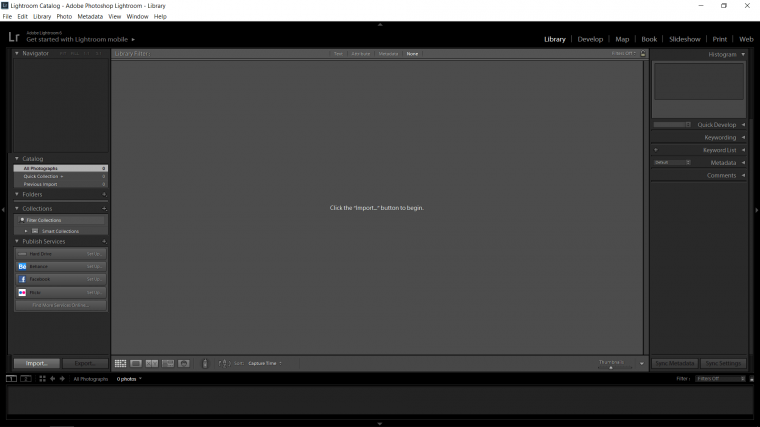Collapse the Collections panel
Image resolution: width=760 pixels, height=427 pixels.
click(16, 208)
